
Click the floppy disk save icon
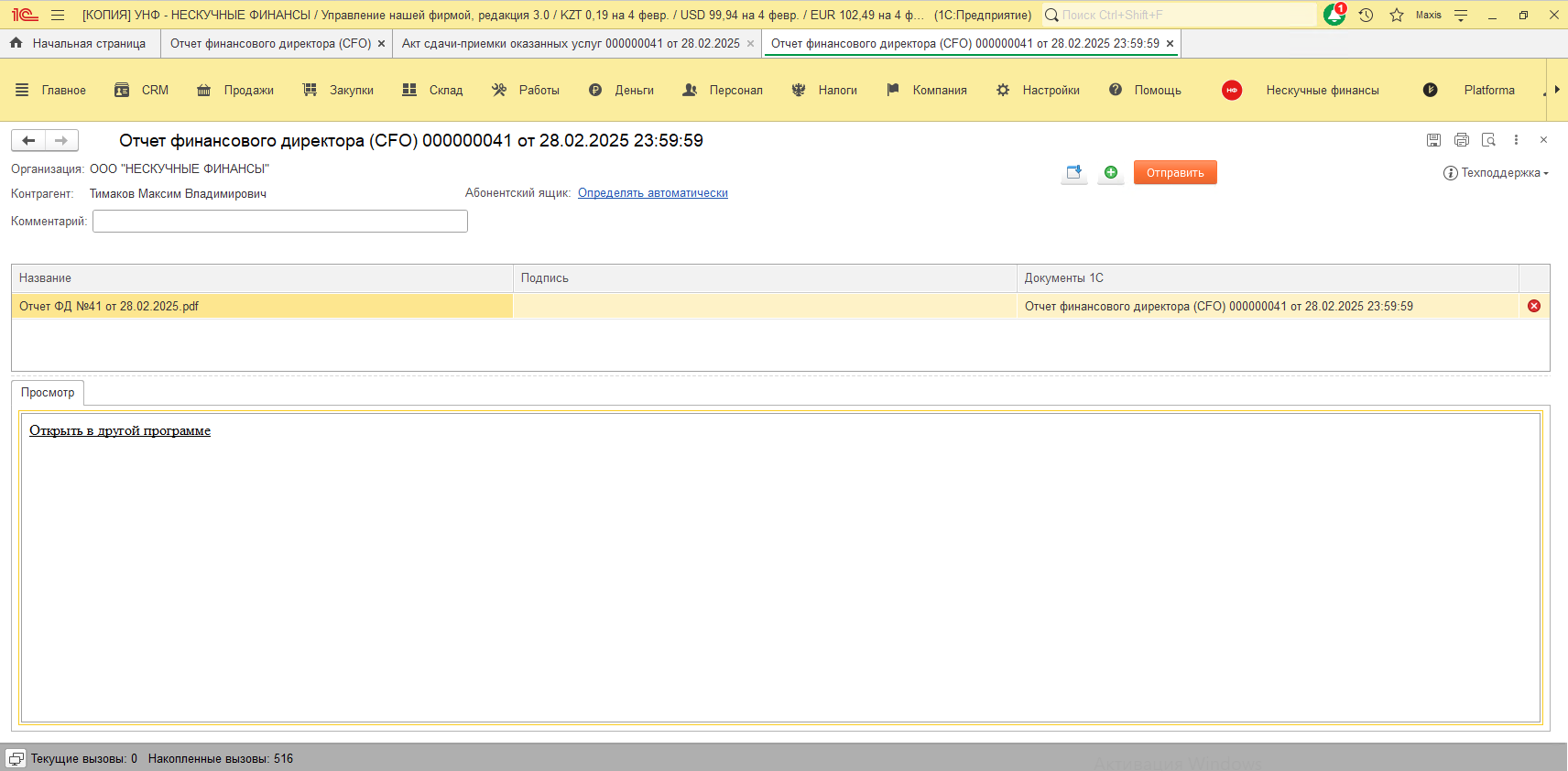click(1434, 140)
